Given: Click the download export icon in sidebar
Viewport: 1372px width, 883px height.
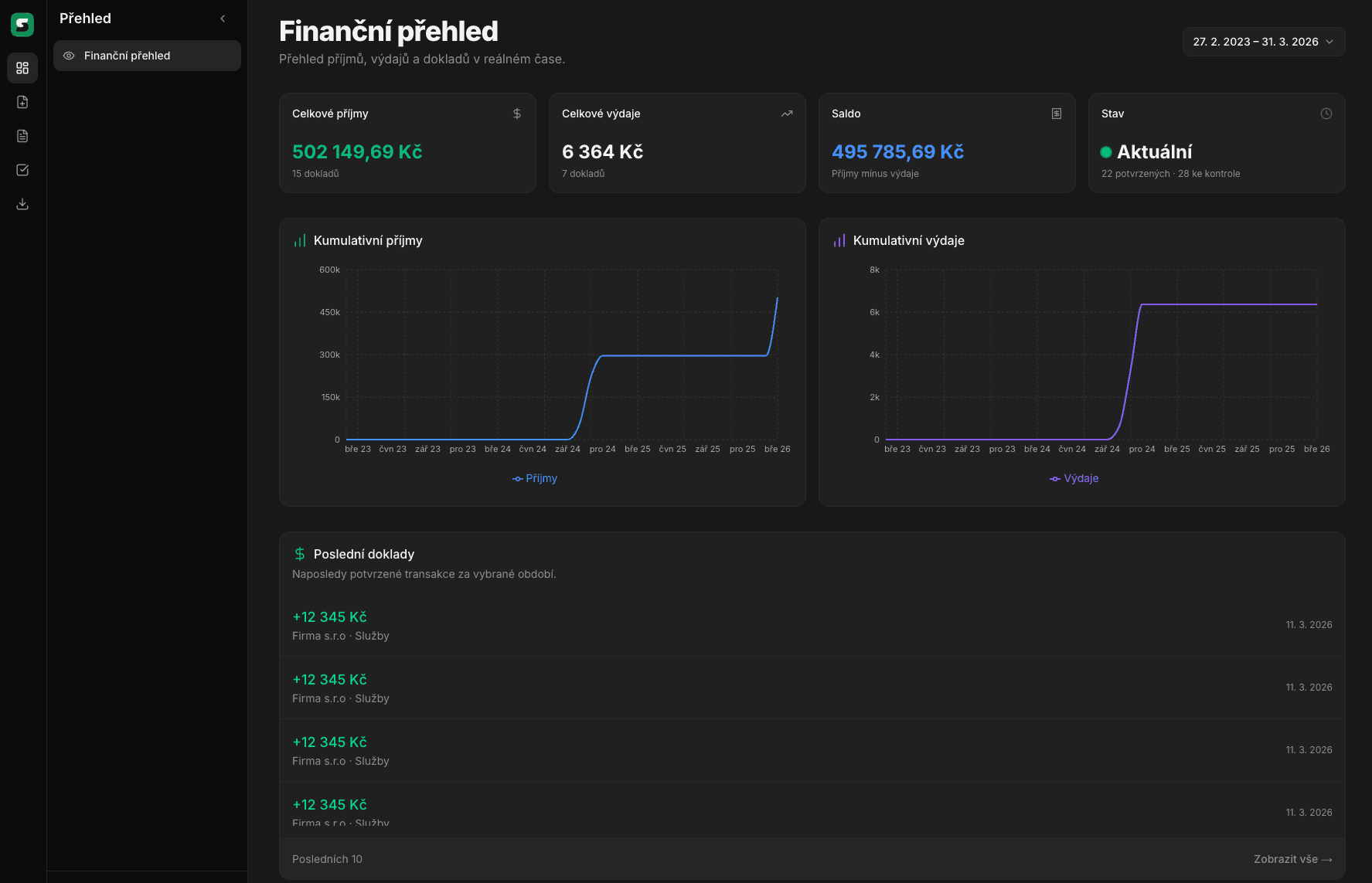Looking at the screenshot, I should pos(22,204).
